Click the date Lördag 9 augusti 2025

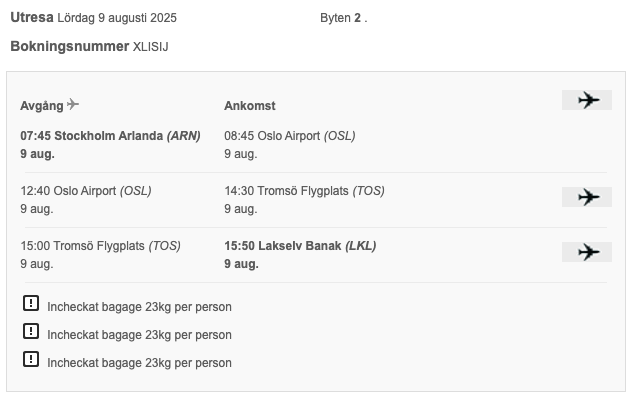click(x=117, y=18)
